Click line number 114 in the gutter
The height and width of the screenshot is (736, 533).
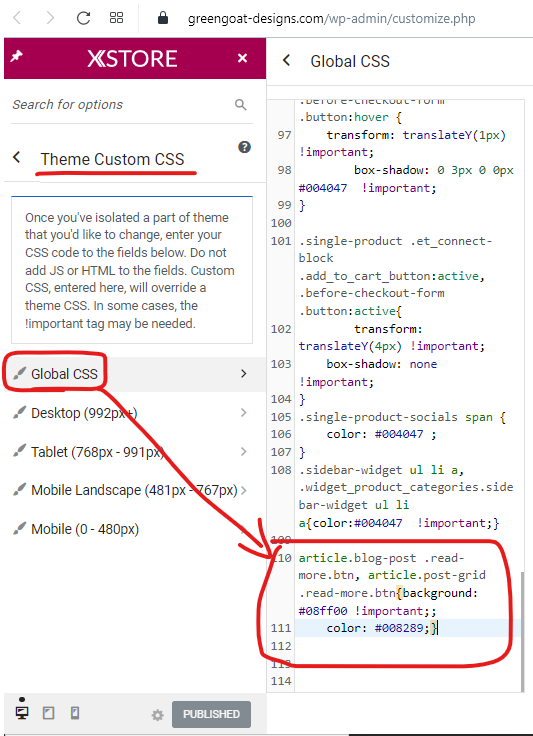pyautogui.click(x=281, y=681)
